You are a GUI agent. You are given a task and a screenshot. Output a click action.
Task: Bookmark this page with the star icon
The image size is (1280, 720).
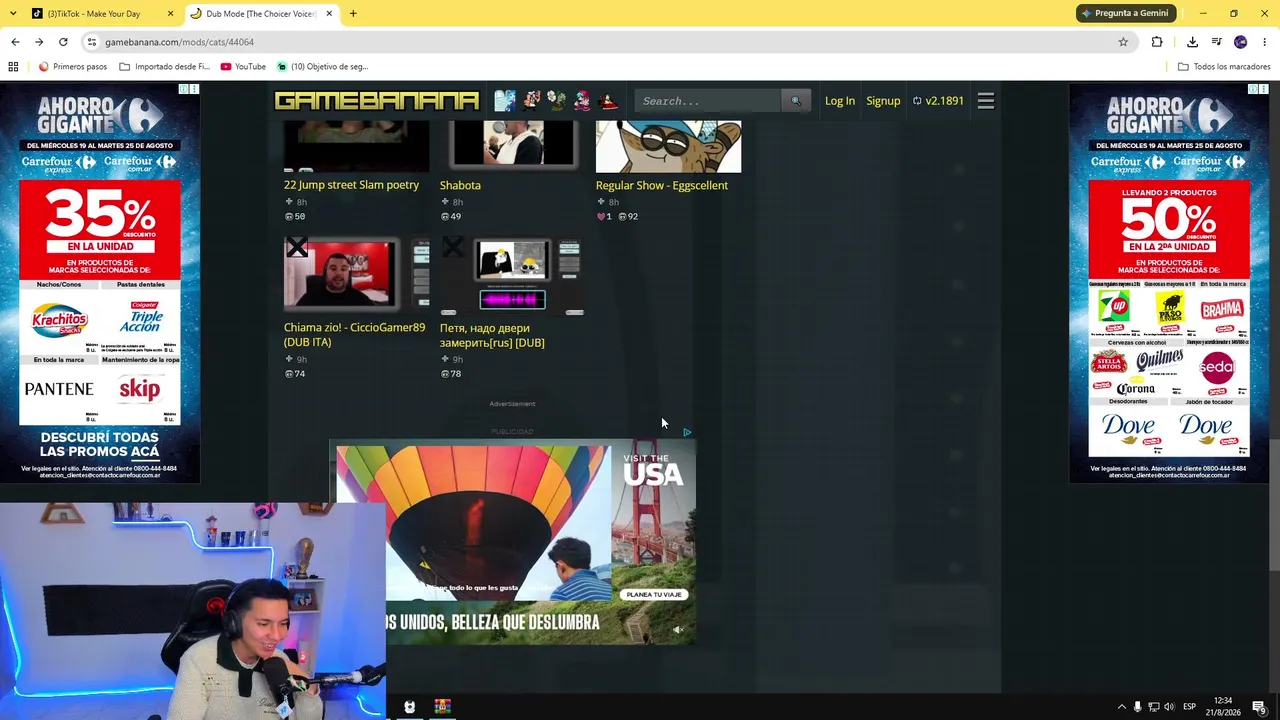[x=1123, y=42]
